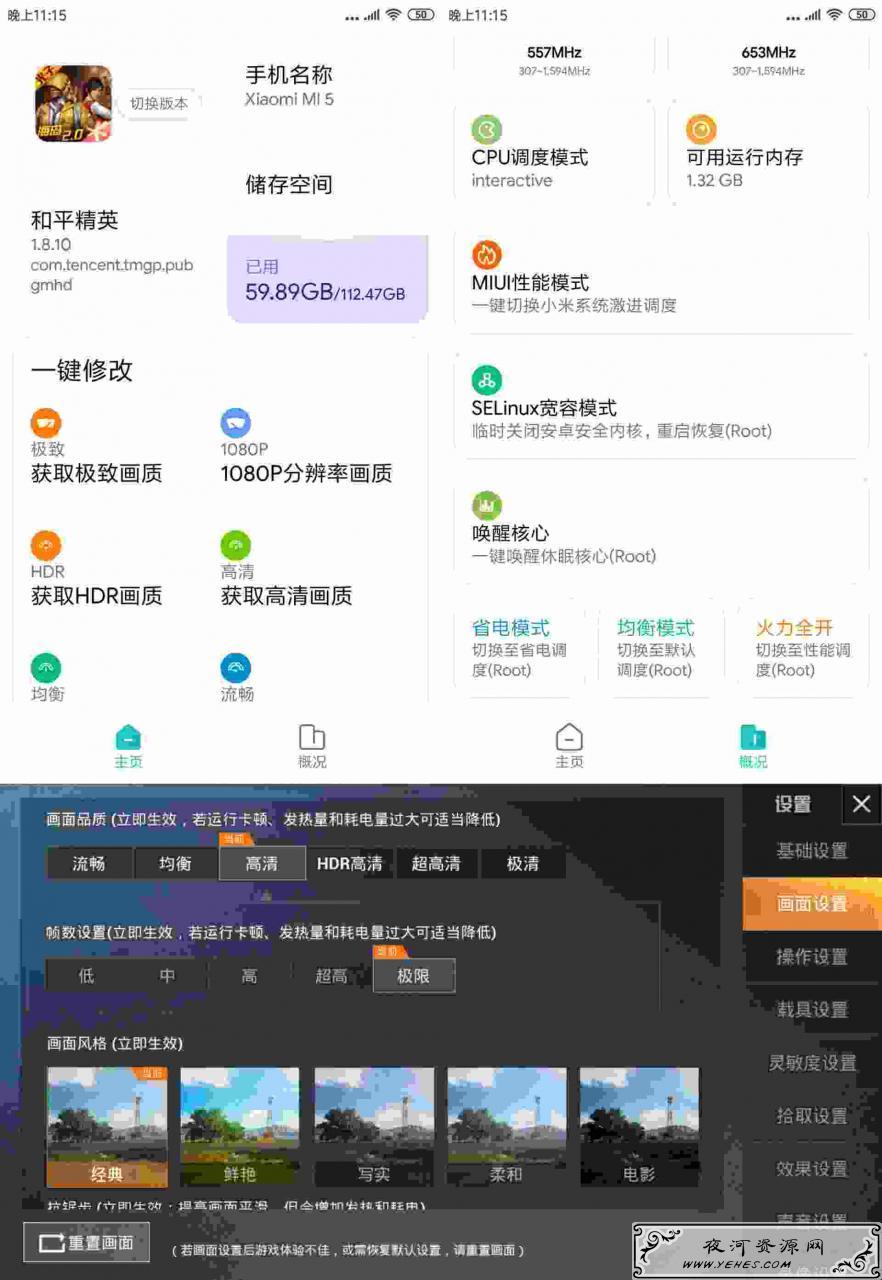The height and width of the screenshot is (1280, 882).
Task: Set frame rate to 极限
Action: 414,976
